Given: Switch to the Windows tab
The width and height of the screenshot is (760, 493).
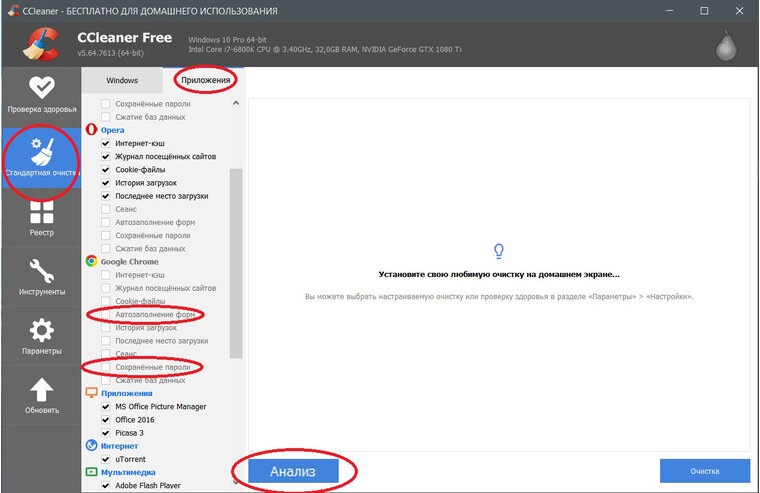Looking at the screenshot, I should point(122,80).
